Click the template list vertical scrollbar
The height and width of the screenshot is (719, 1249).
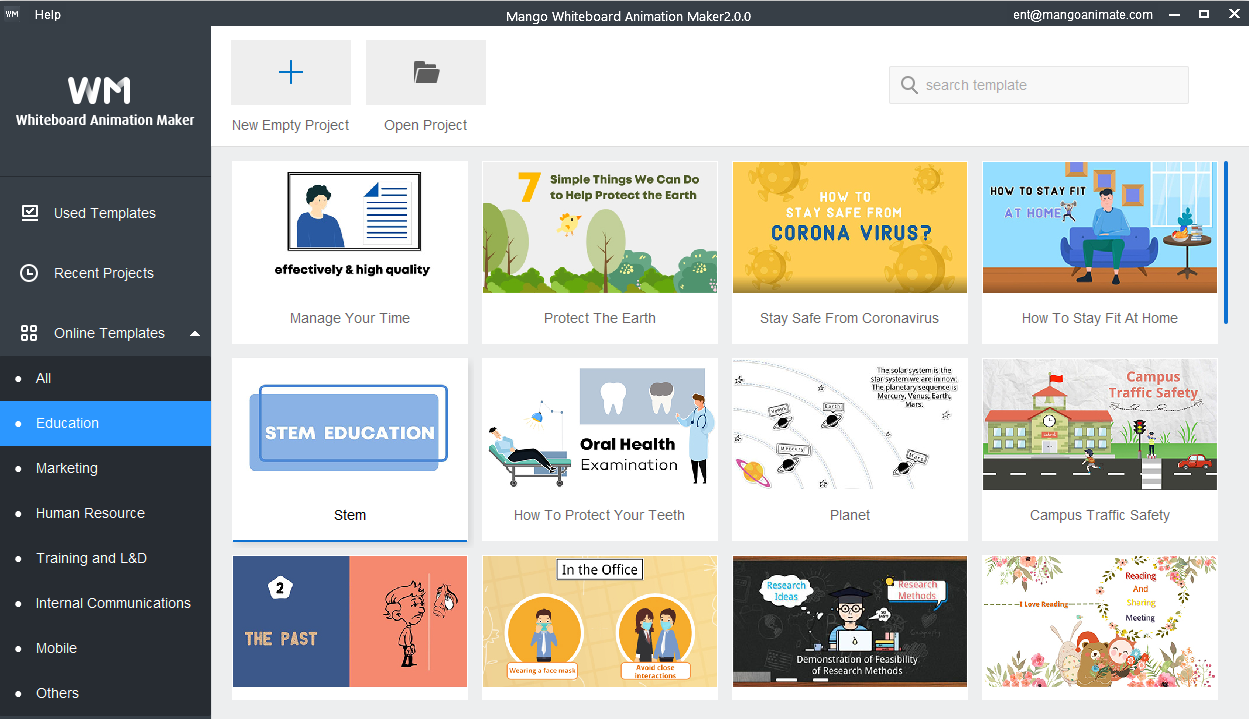1226,242
